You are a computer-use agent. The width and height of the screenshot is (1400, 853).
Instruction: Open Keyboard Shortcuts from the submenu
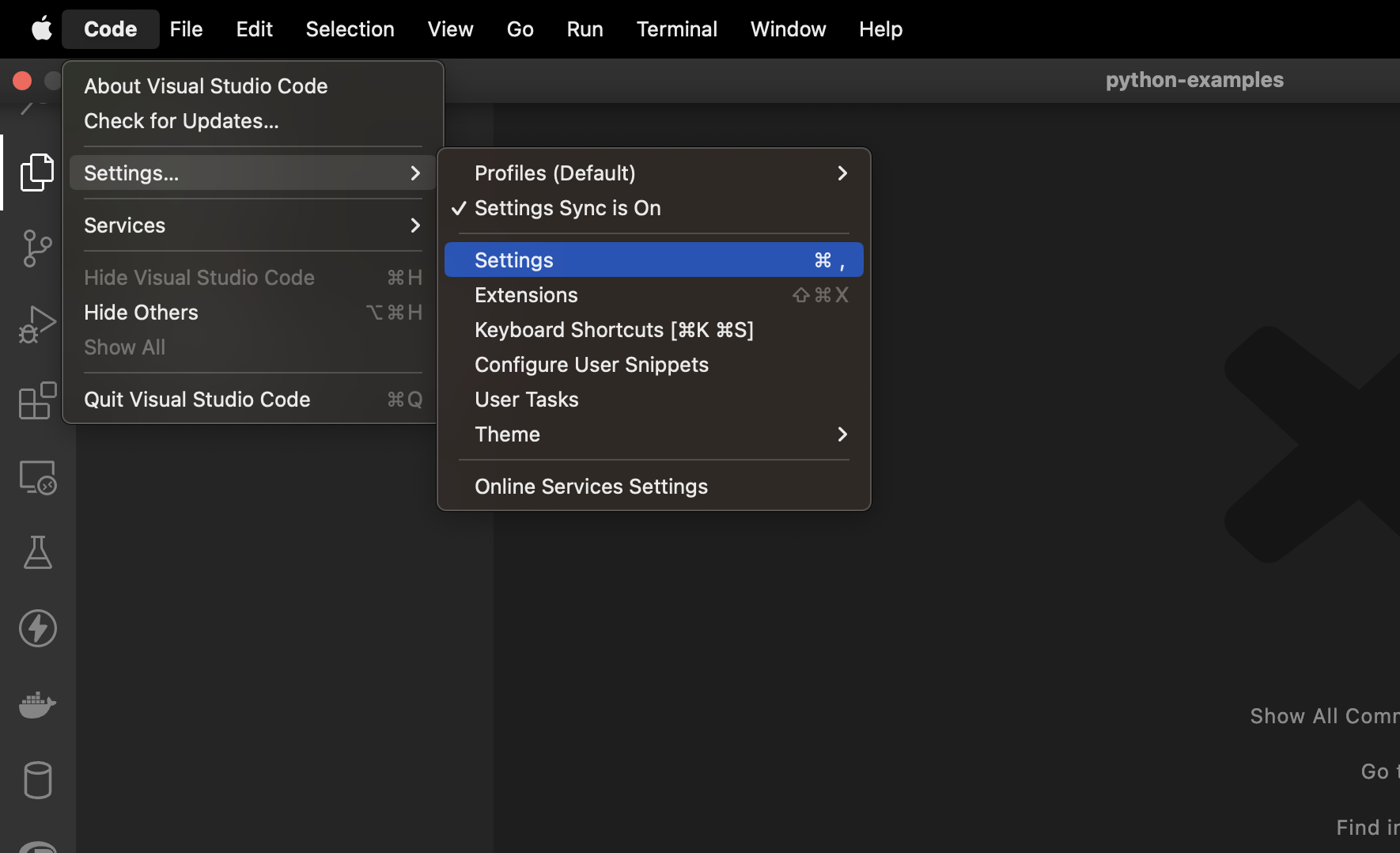pos(653,330)
